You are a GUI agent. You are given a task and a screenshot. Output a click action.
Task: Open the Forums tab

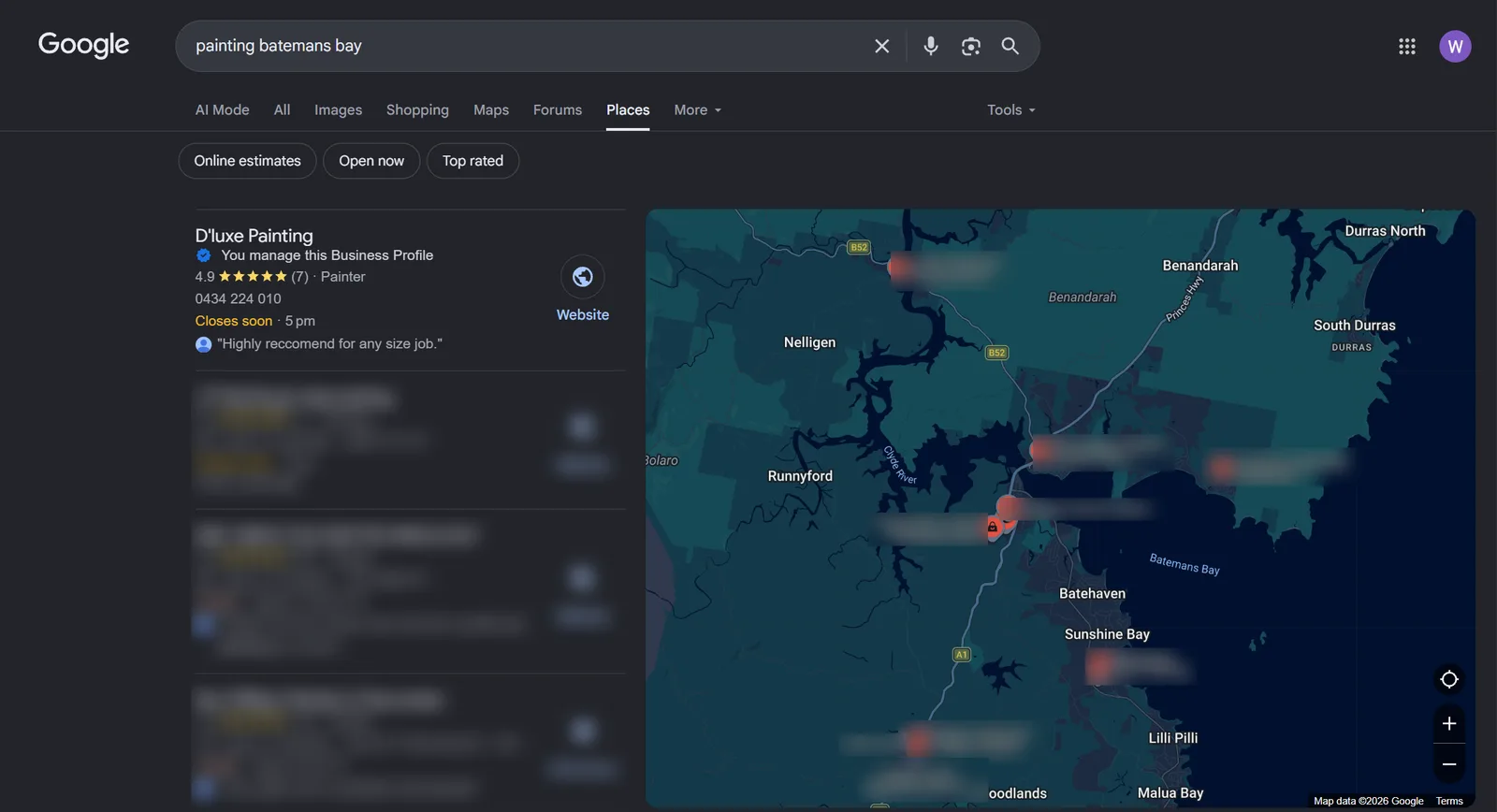(x=558, y=110)
